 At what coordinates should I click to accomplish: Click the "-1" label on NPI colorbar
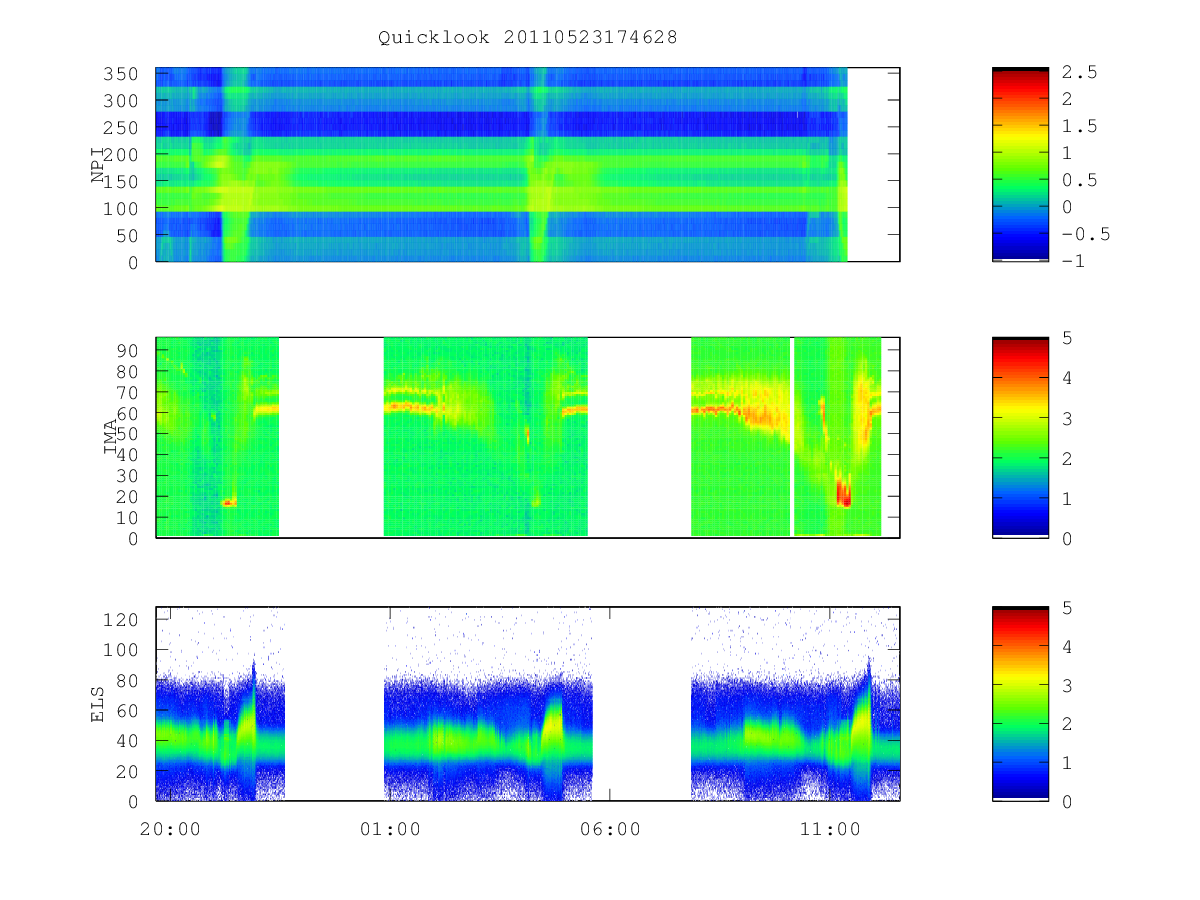coord(1074,261)
